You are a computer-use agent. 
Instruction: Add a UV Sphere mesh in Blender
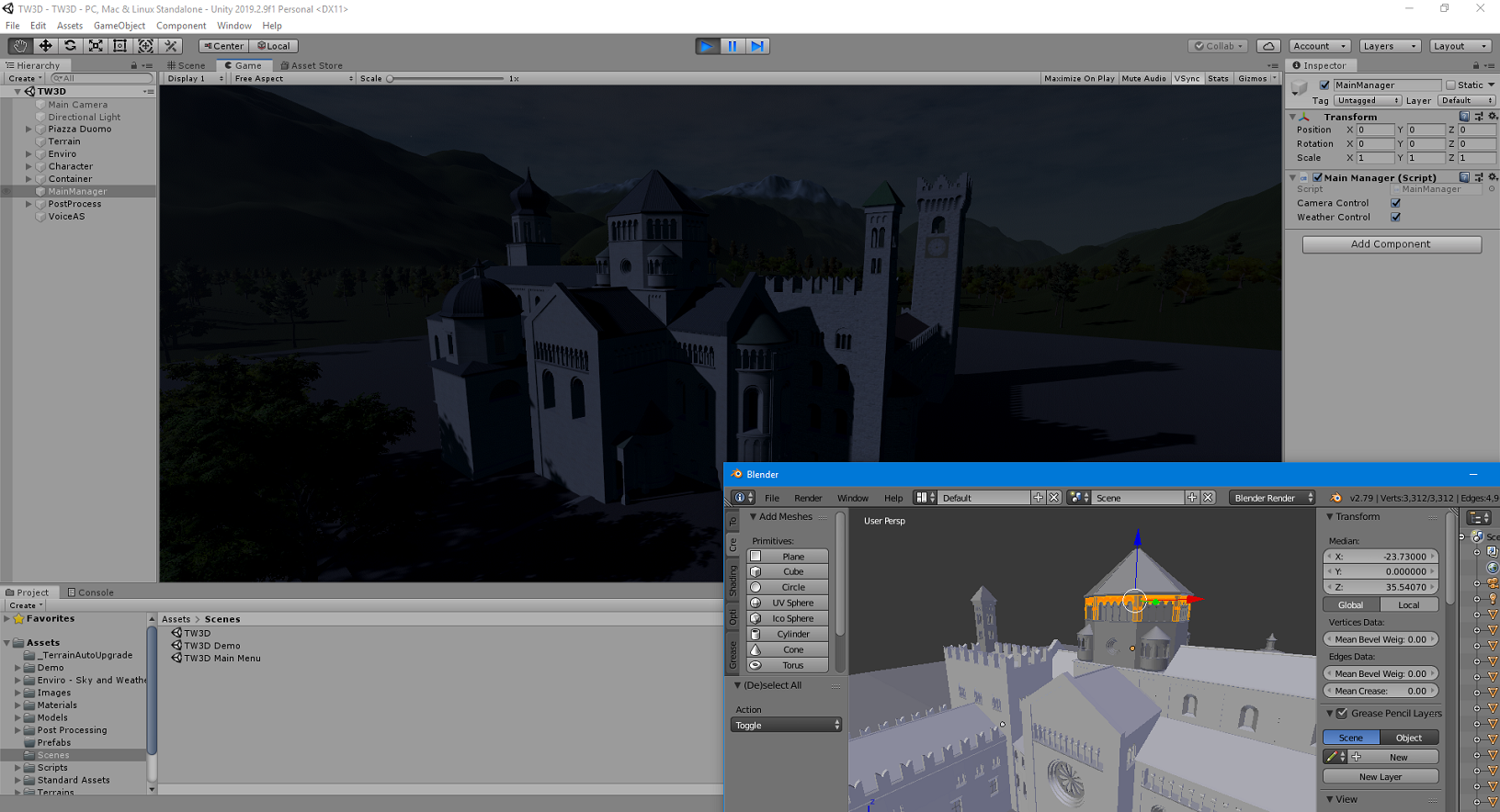[x=788, y=603]
